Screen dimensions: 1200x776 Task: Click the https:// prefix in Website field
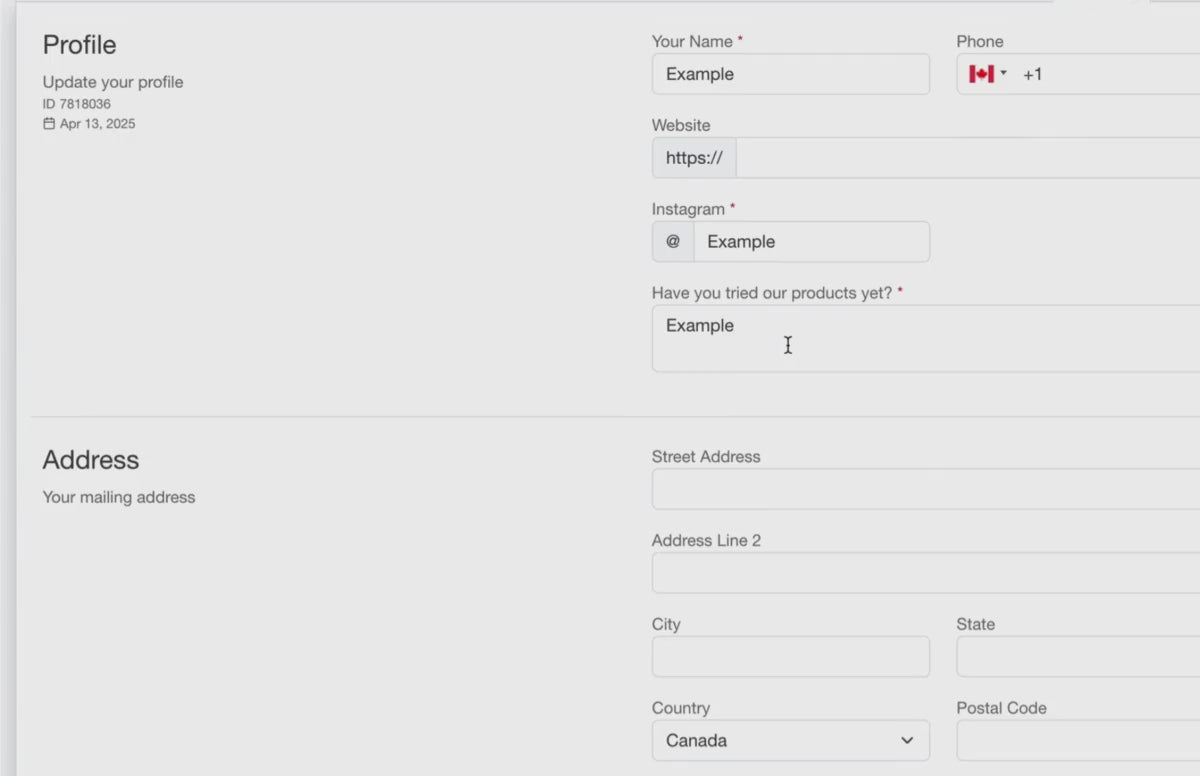tap(694, 158)
